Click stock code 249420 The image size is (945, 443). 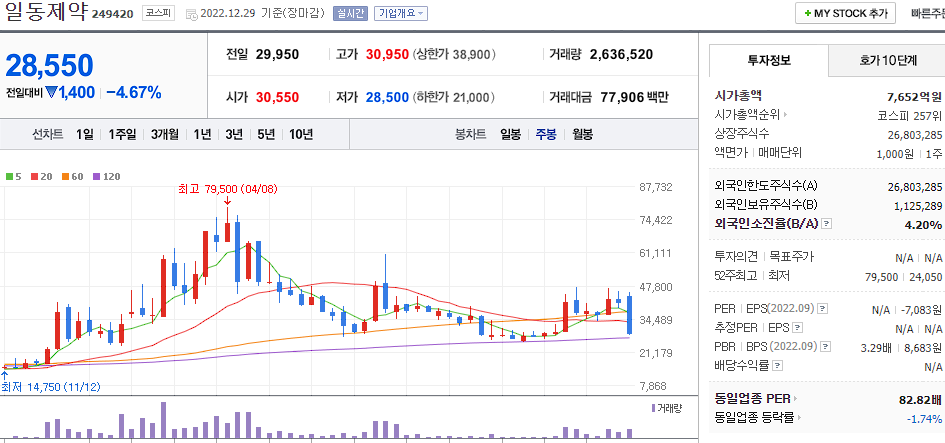(112, 14)
